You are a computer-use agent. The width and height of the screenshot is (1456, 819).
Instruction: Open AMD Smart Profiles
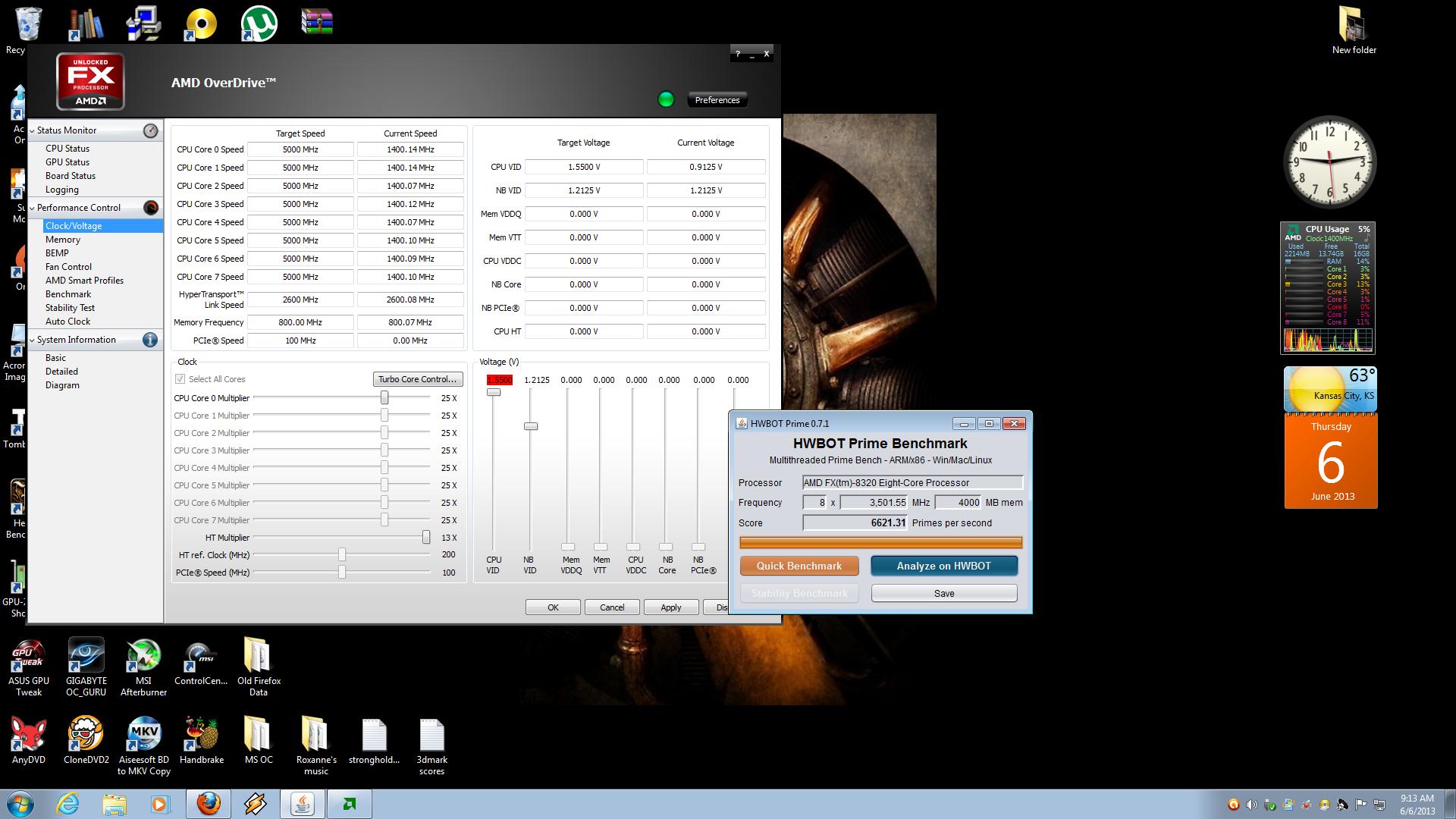click(x=84, y=281)
